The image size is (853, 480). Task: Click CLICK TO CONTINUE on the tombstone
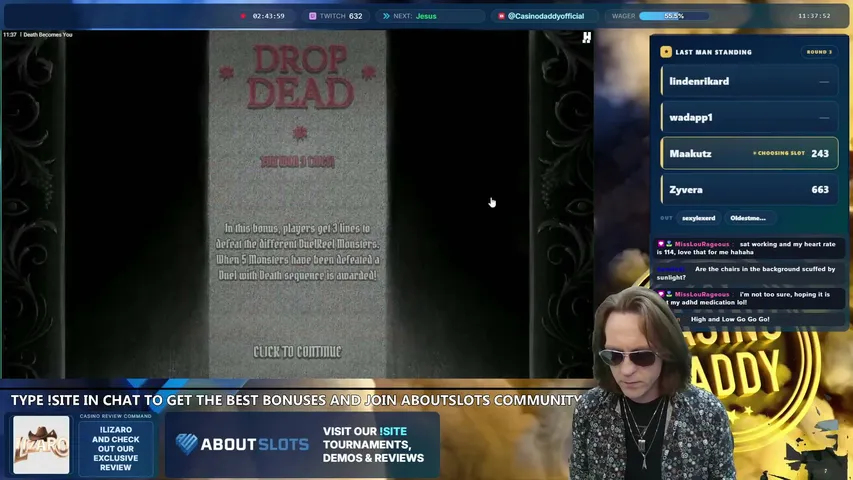click(298, 352)
